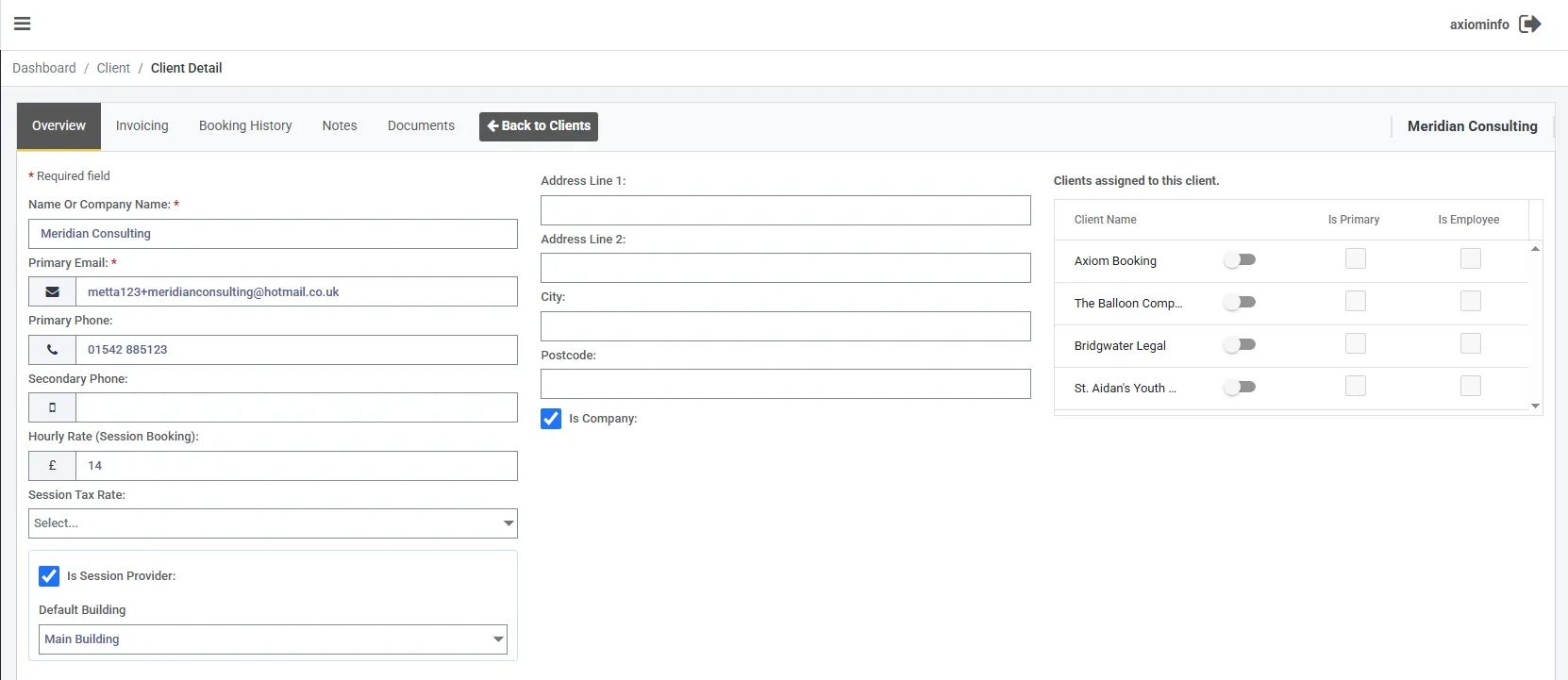The image size is (1568, 680).
Task: Uncheck the Is Session Provider checkbox
Action: click(49, 575)
